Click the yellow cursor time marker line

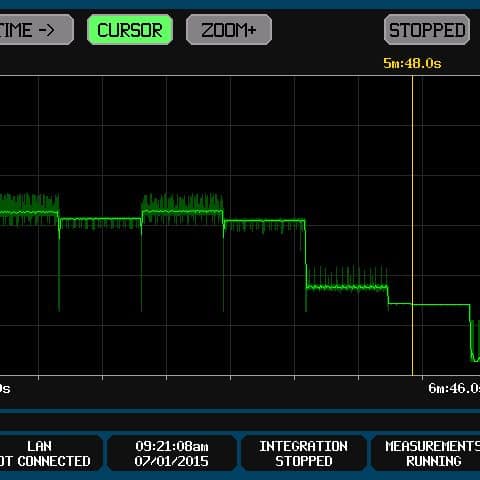412,225
